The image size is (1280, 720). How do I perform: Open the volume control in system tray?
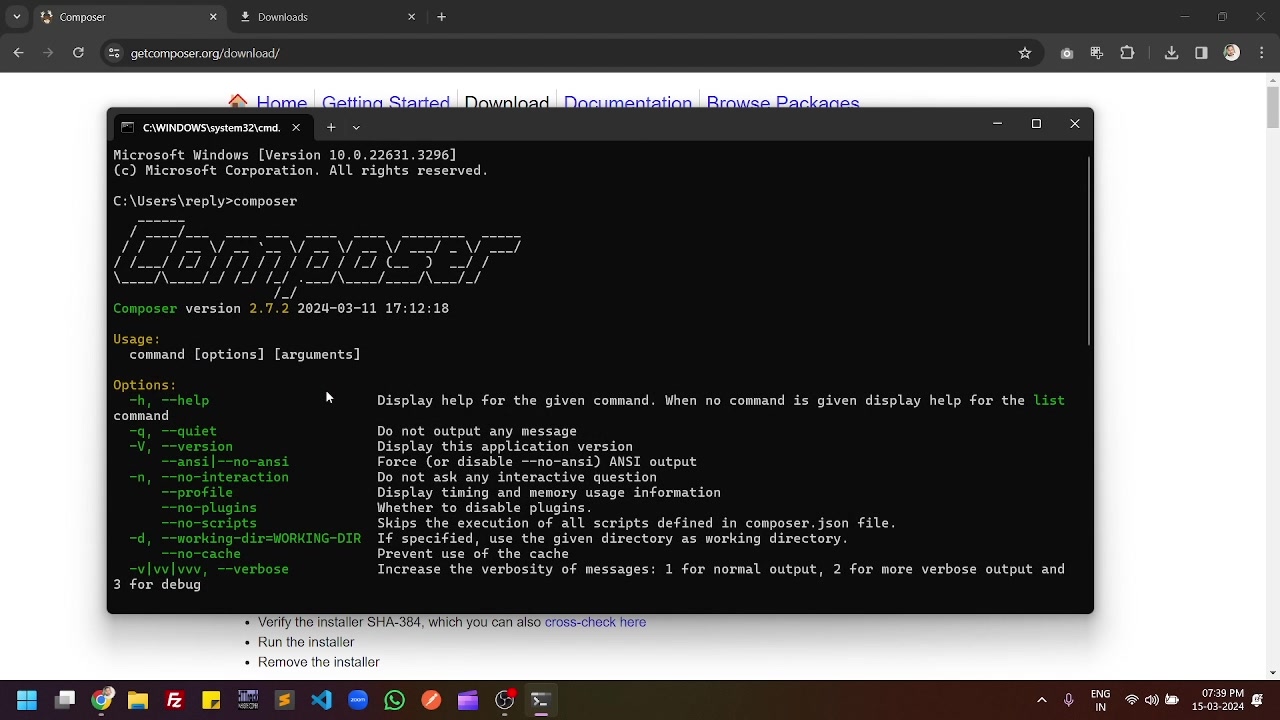point(1151,700)
